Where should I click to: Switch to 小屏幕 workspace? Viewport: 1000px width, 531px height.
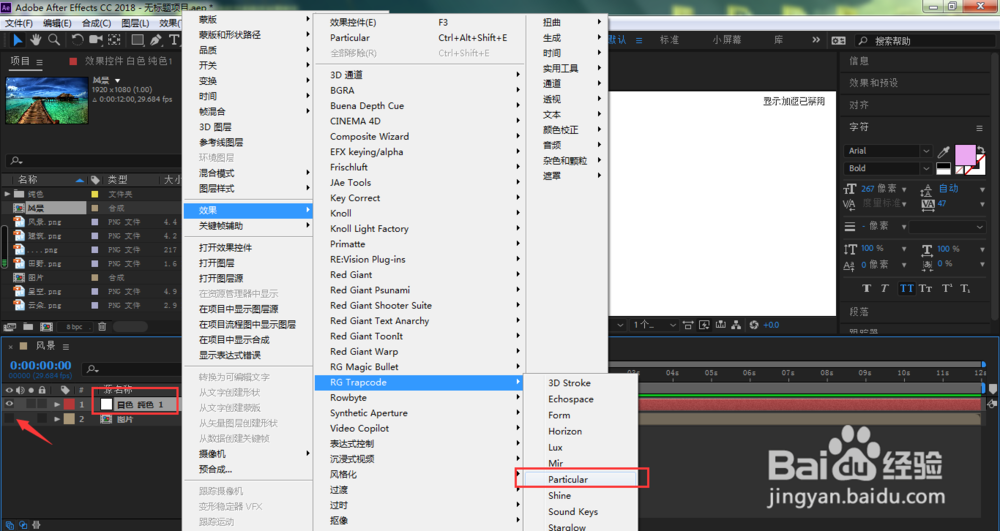pyautogui.click(x=727, y=40)
